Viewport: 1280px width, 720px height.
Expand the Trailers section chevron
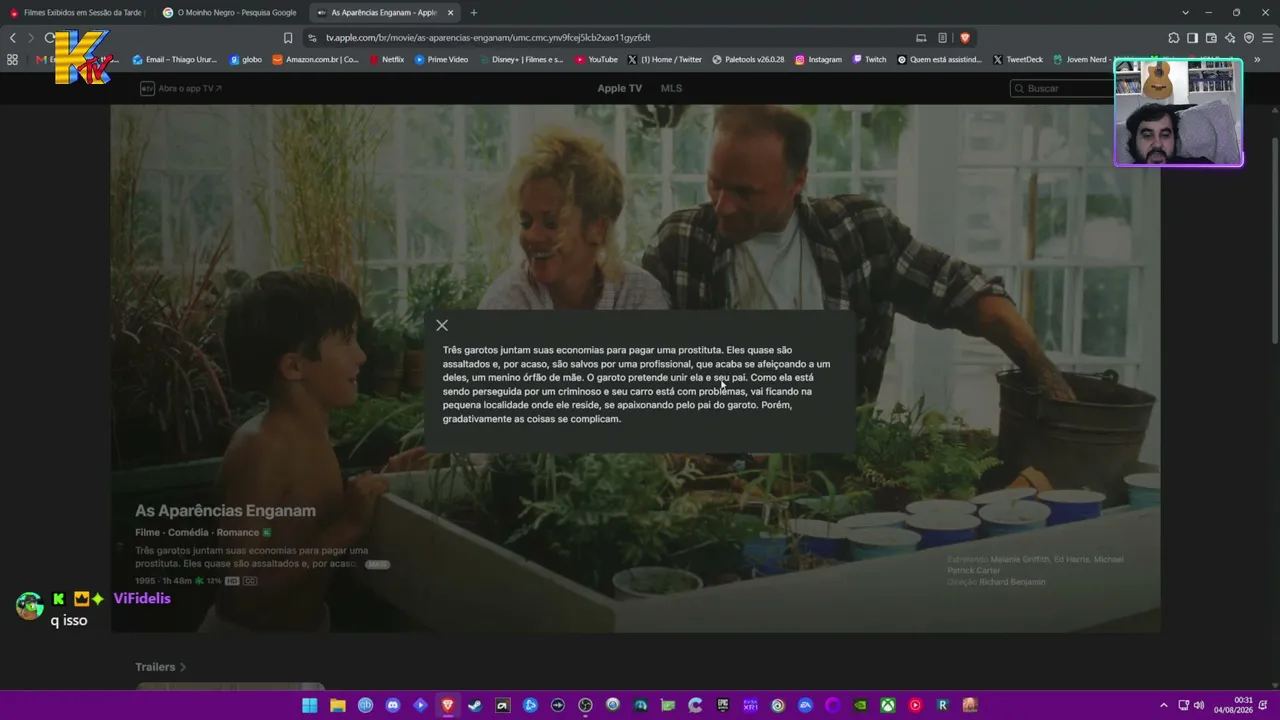click(x=183, y=667)
